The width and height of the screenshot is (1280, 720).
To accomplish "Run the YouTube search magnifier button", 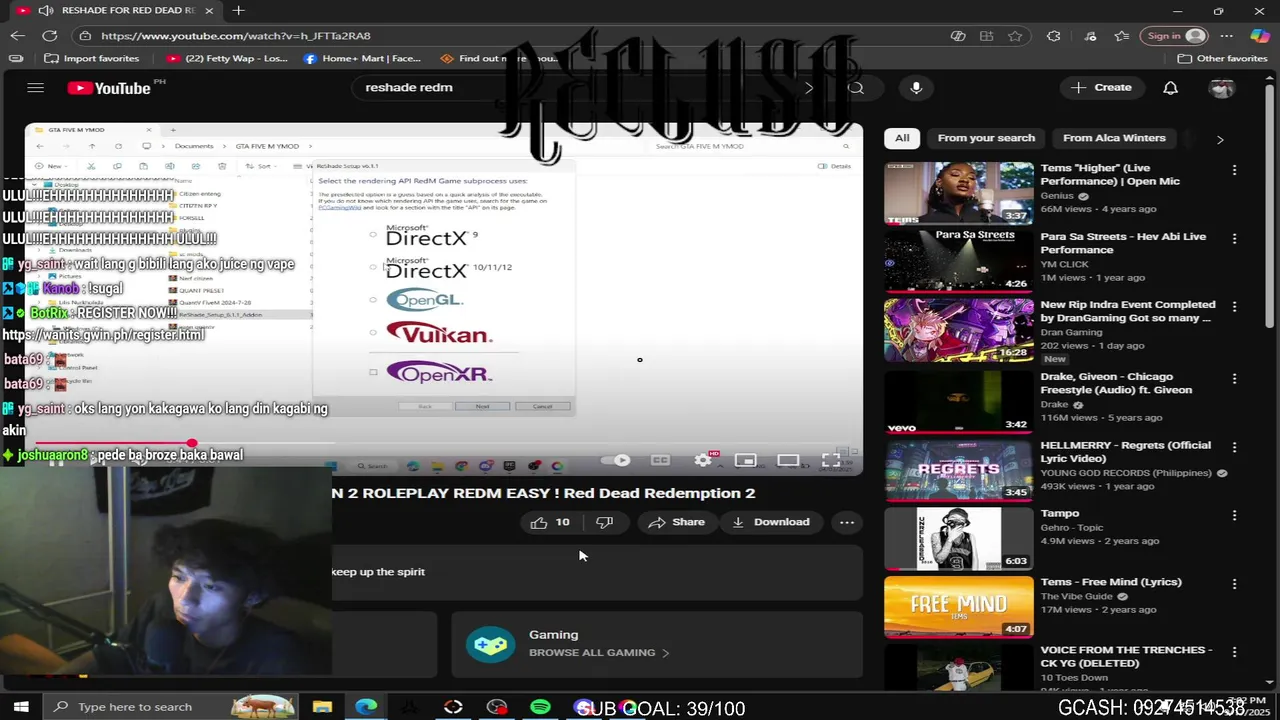I will (x=856, y=88).
